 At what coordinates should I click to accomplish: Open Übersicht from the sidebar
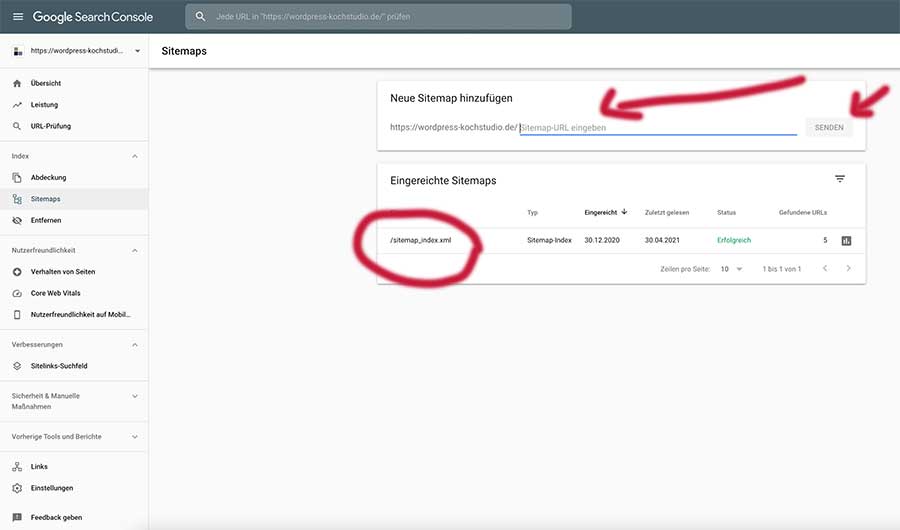pyautogui.click(x=45, y=83)
